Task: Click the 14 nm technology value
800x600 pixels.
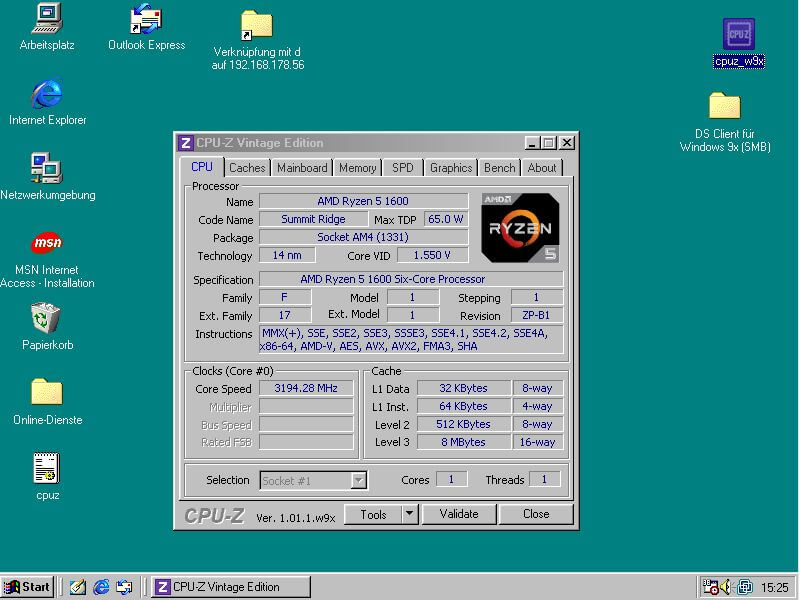Action: tap(287, 255)
